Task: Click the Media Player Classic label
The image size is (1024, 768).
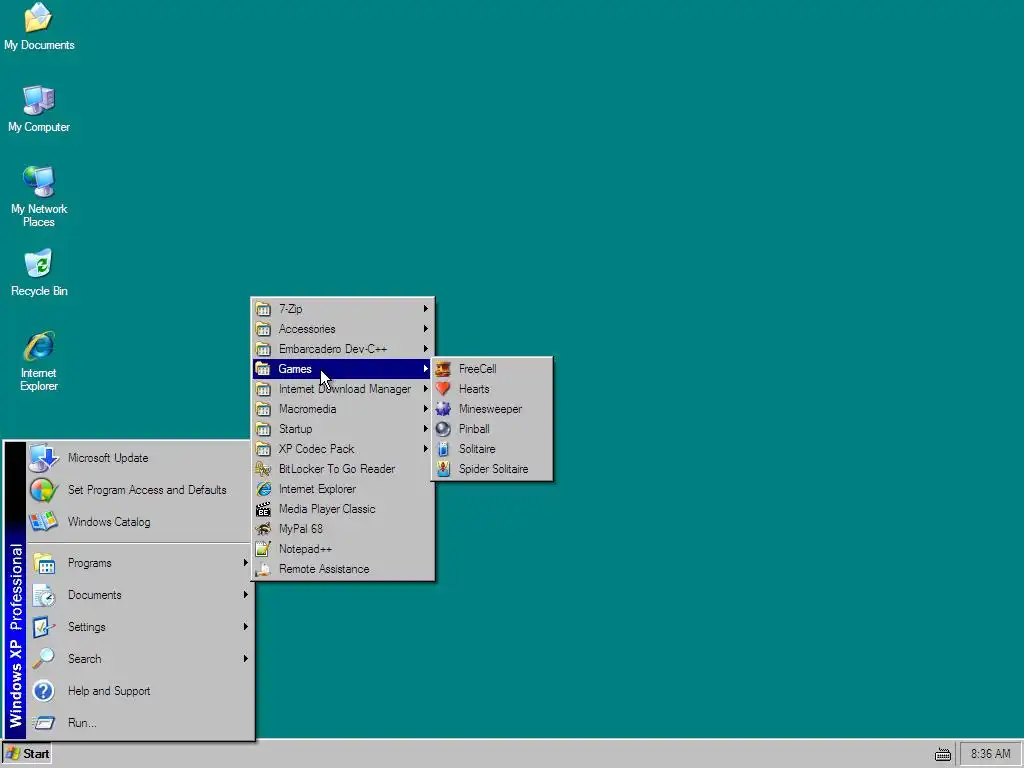Action: (327, 509)
